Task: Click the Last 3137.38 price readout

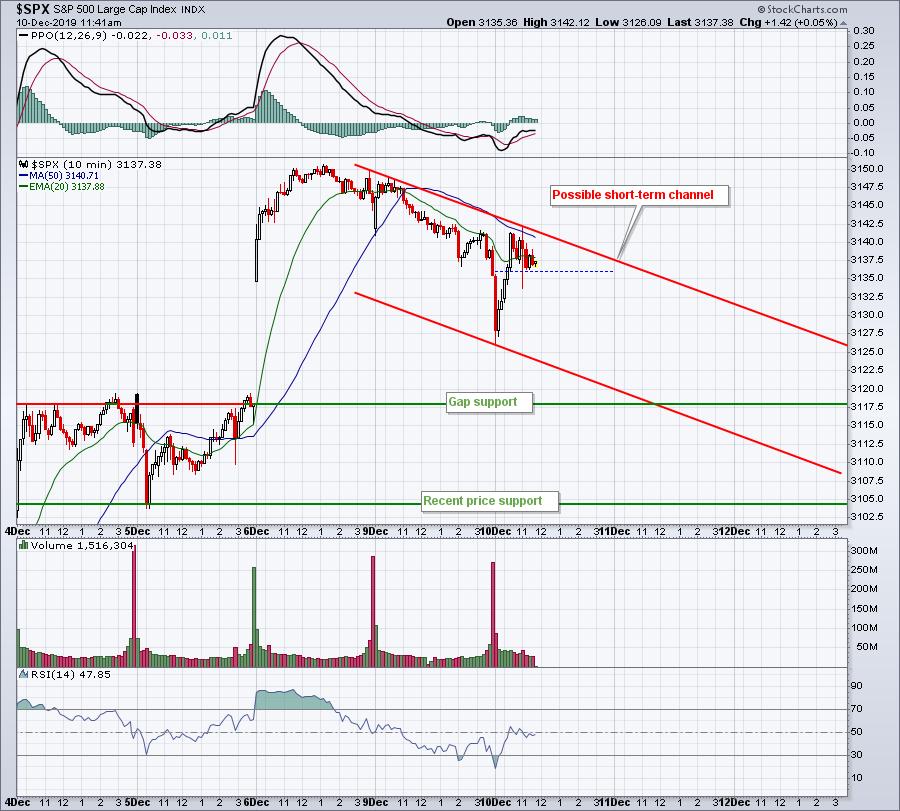Action: pyautogui.click(x=700, y=22)
